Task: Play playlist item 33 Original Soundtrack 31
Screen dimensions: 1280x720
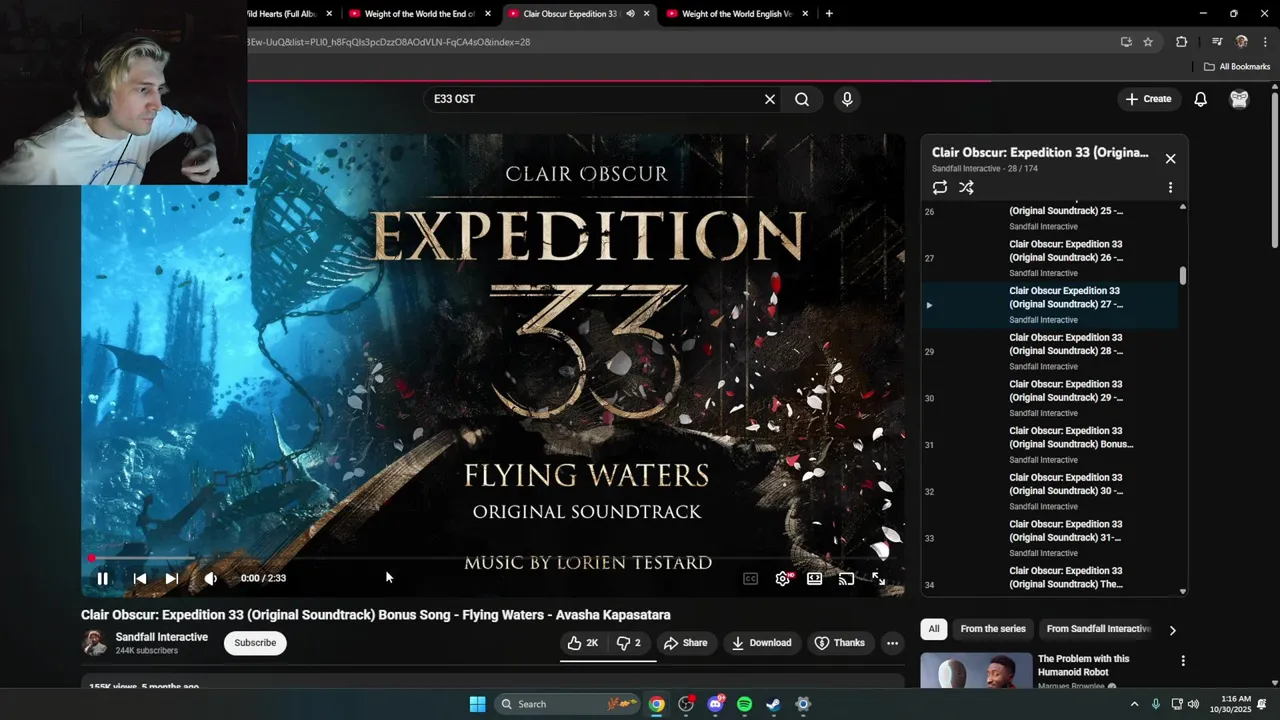Action: 1049,538
